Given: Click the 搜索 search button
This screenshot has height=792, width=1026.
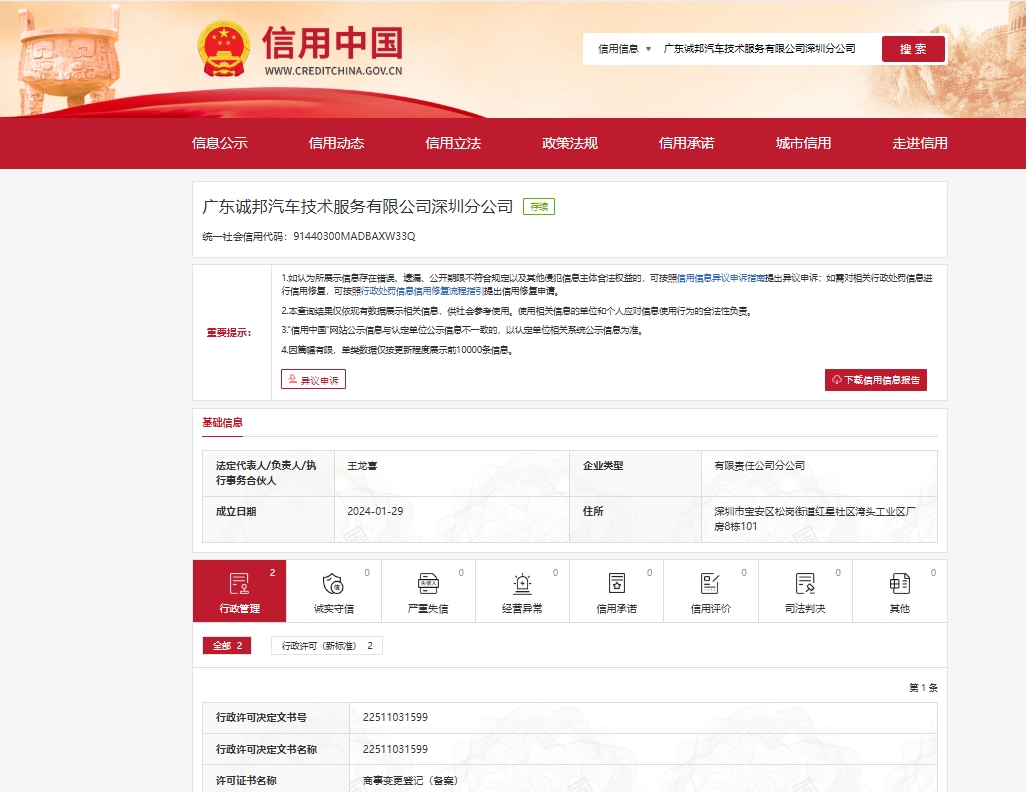Looking at the screenshot, I should click(912, 49).
